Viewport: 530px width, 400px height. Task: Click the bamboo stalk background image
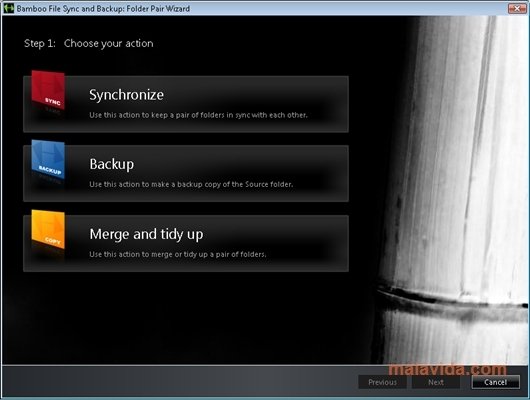(x=453, y=189)
